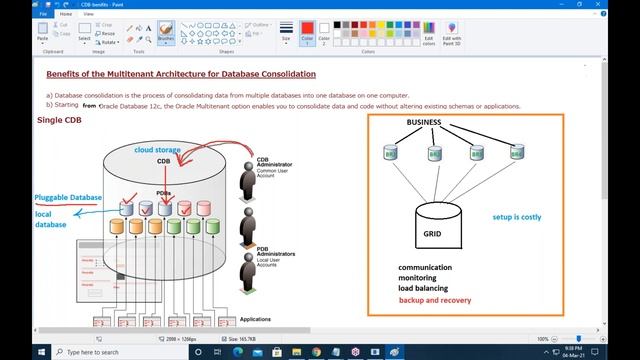Screen dimensions: 640x360
Task: Open Edit colors dialog
Action: (x=429, y=33)
